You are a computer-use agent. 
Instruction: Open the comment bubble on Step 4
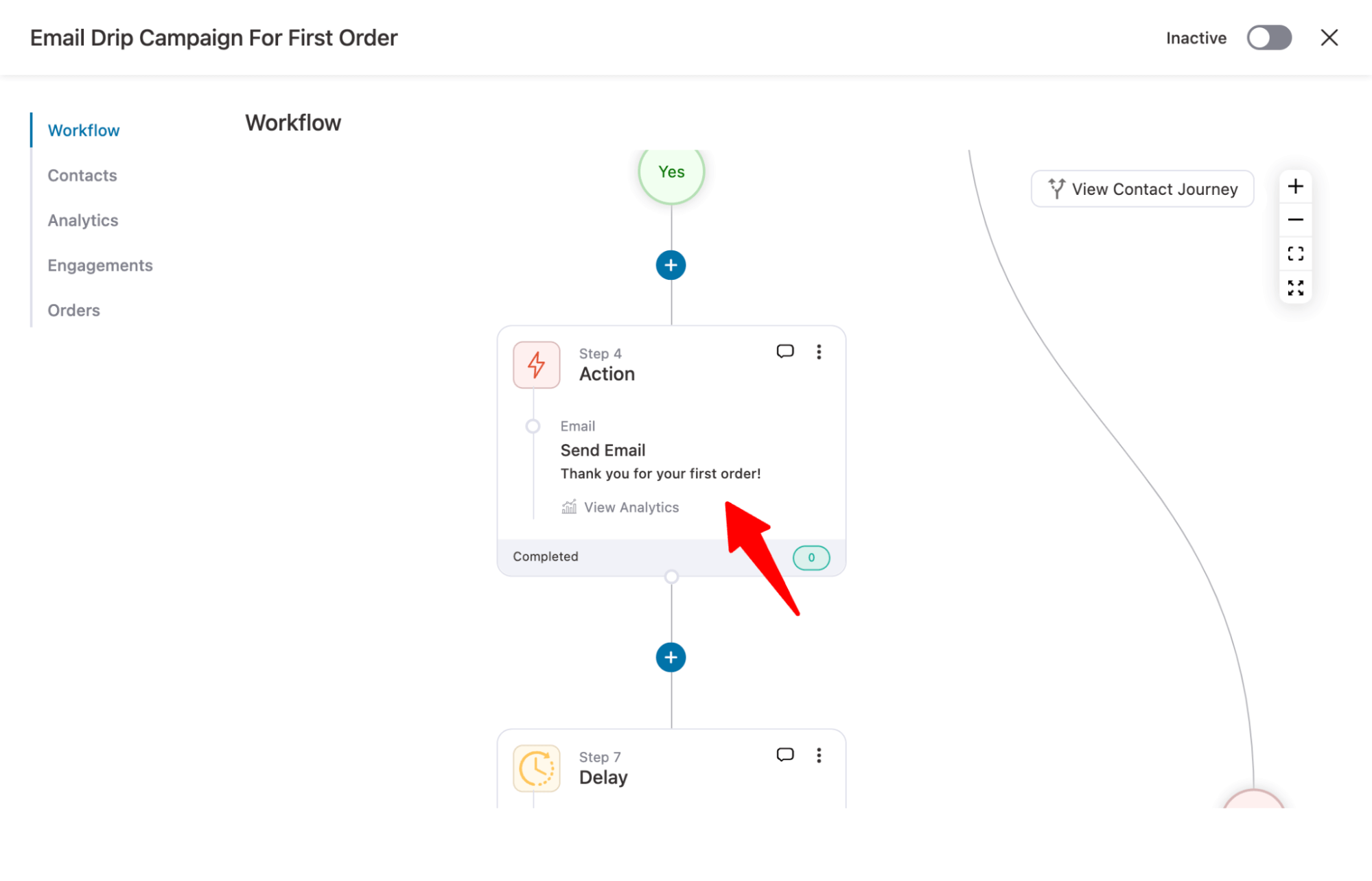[x=784, y=351]
